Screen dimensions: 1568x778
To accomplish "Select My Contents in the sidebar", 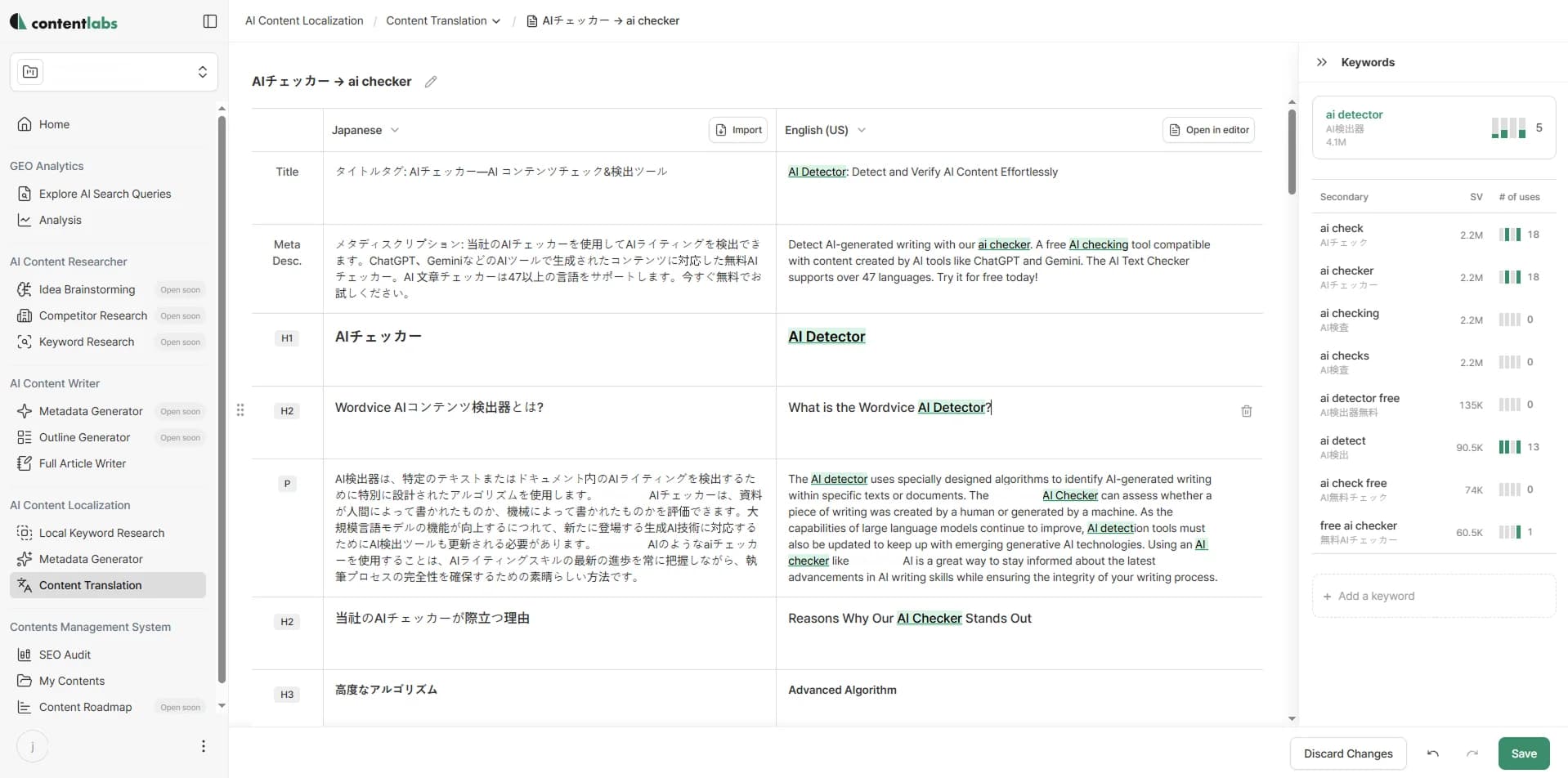I will (71, 680).
